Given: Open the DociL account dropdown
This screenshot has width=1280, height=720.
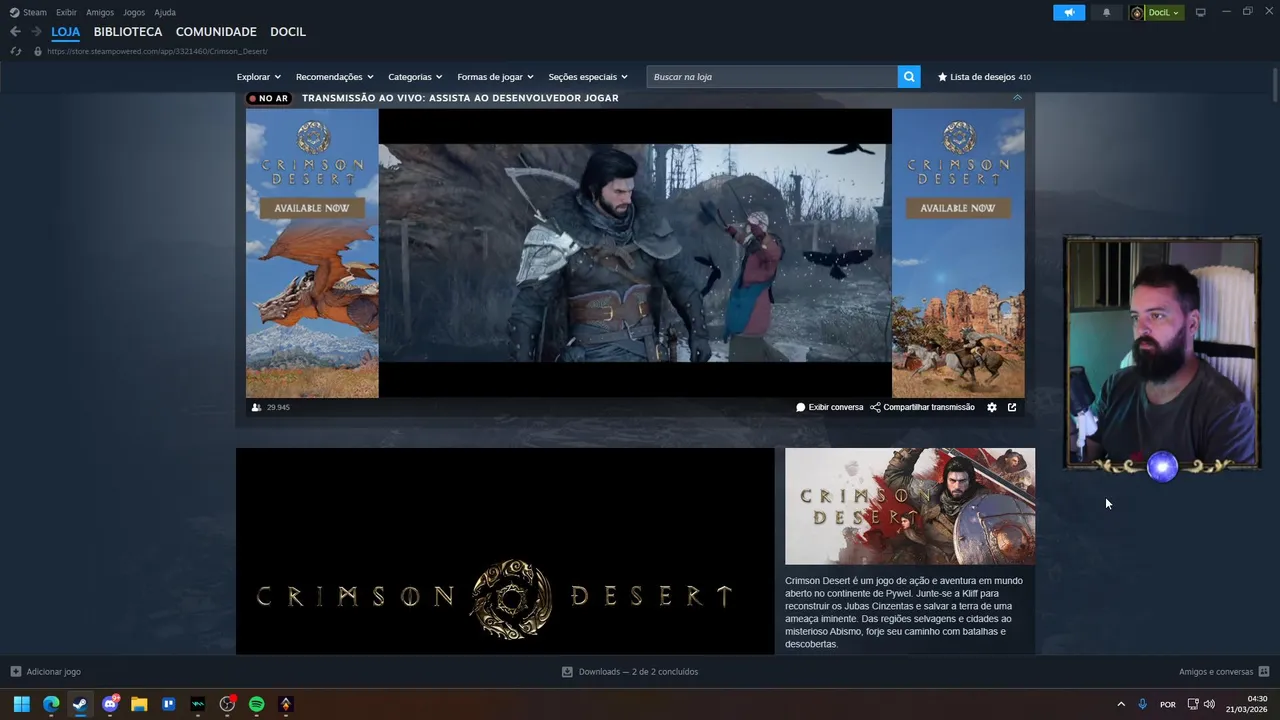Looking at the screenshot, I should 1157,13.
